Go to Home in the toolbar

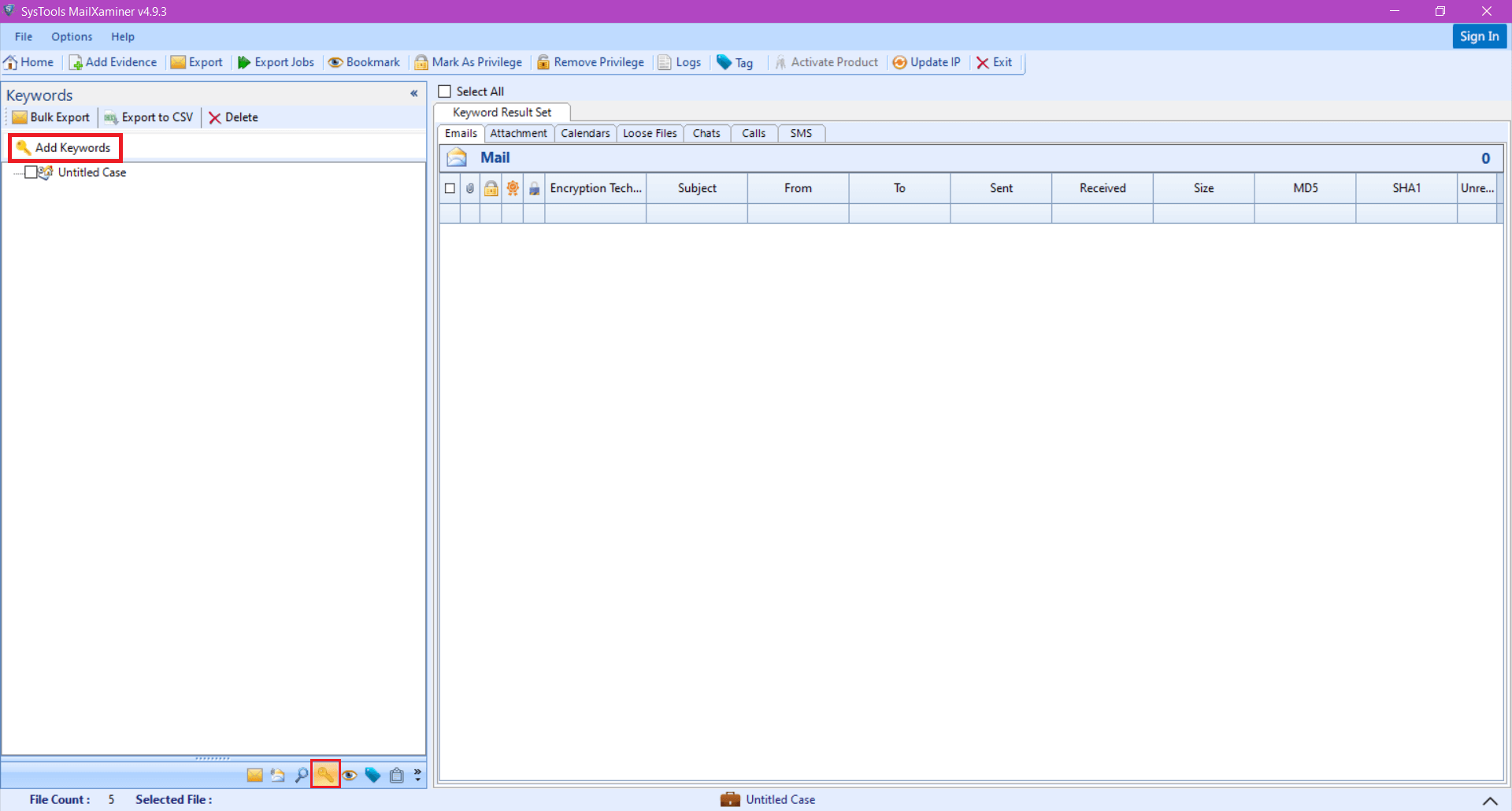pyautogui.click(x=28, y=62)
